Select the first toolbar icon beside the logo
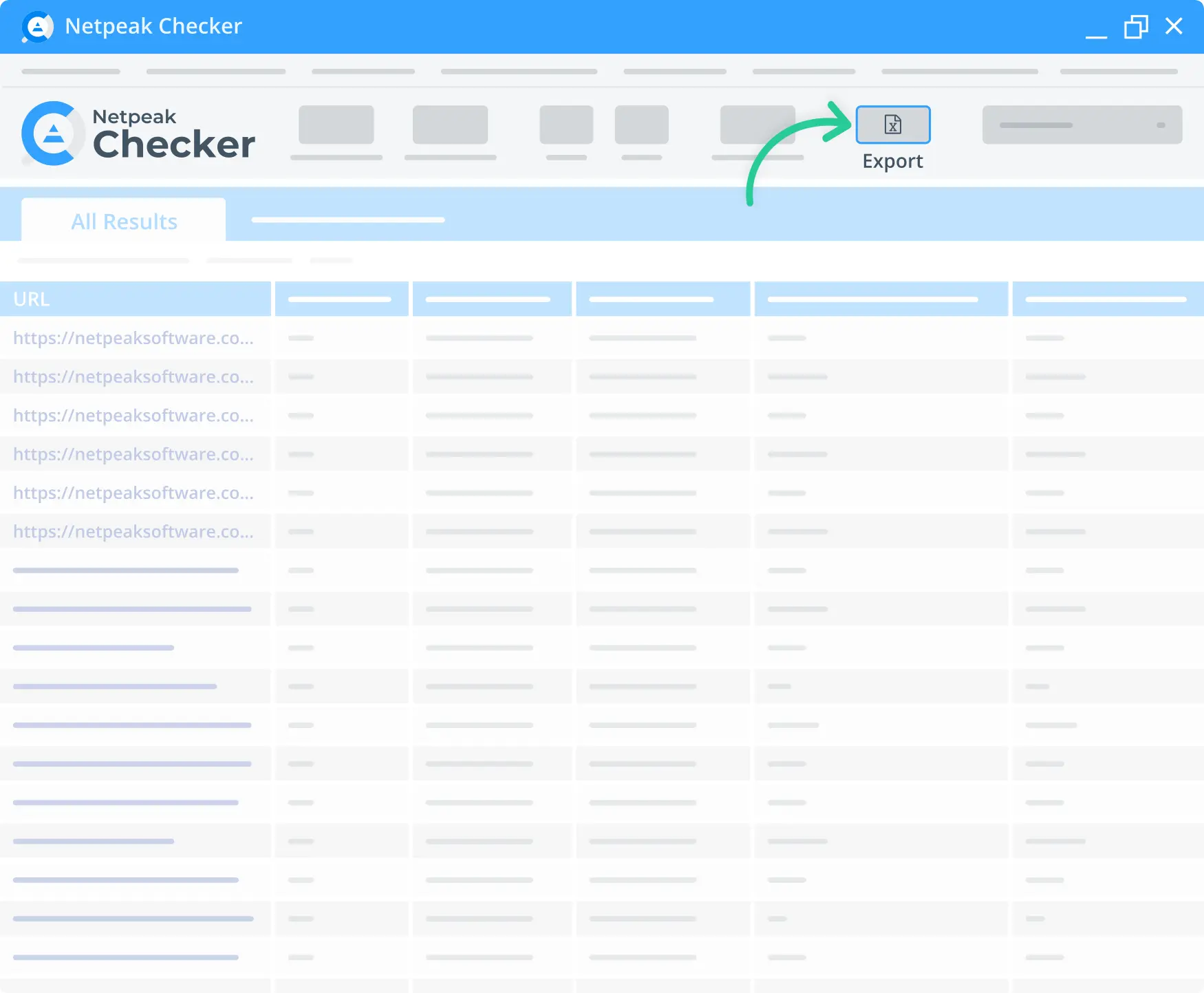Image resolution: width=1204 pixels, height=993 pixels. click(x=336, y=125)
